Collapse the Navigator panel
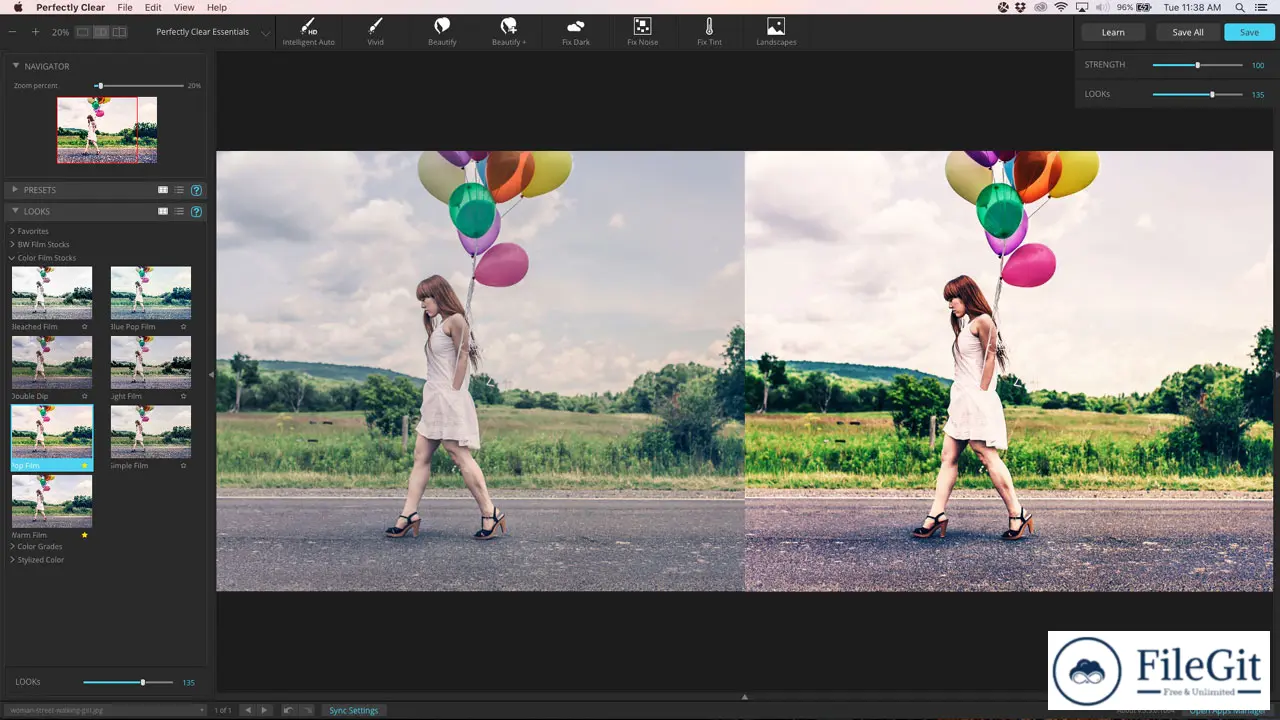This screenshot has height=720, width=1280. pyautogui.click(x=16, y=66)
